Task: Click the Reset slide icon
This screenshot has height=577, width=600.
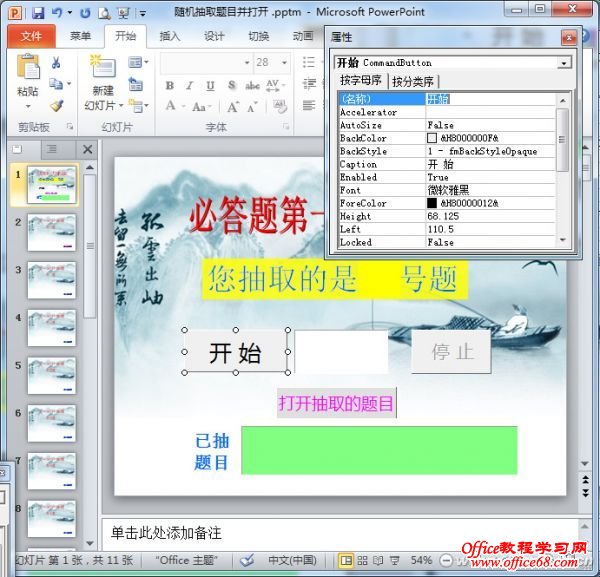Action: pyautogui.click(x=135, y=84)
